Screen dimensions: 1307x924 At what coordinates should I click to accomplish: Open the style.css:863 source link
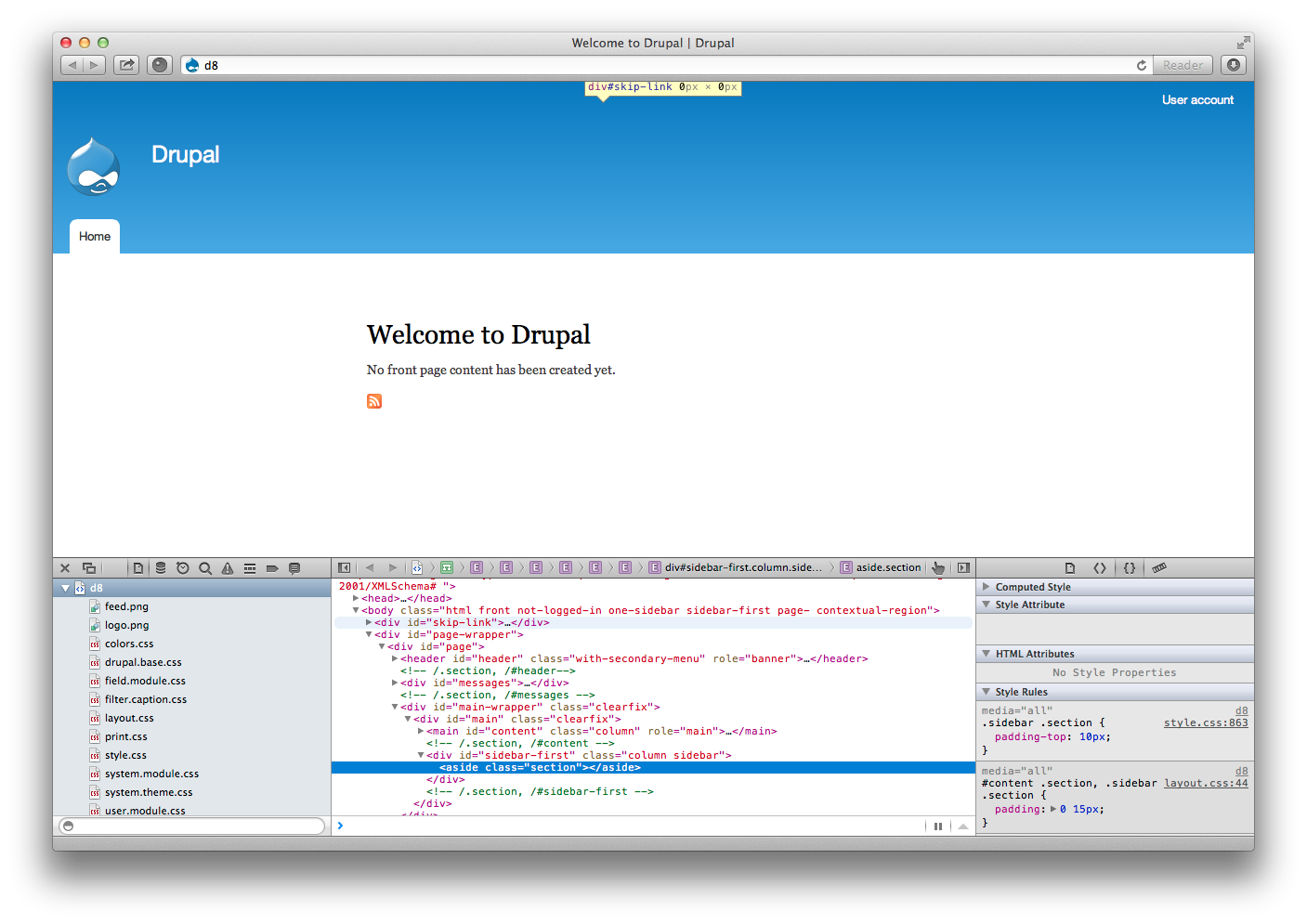click(1205, 723)
